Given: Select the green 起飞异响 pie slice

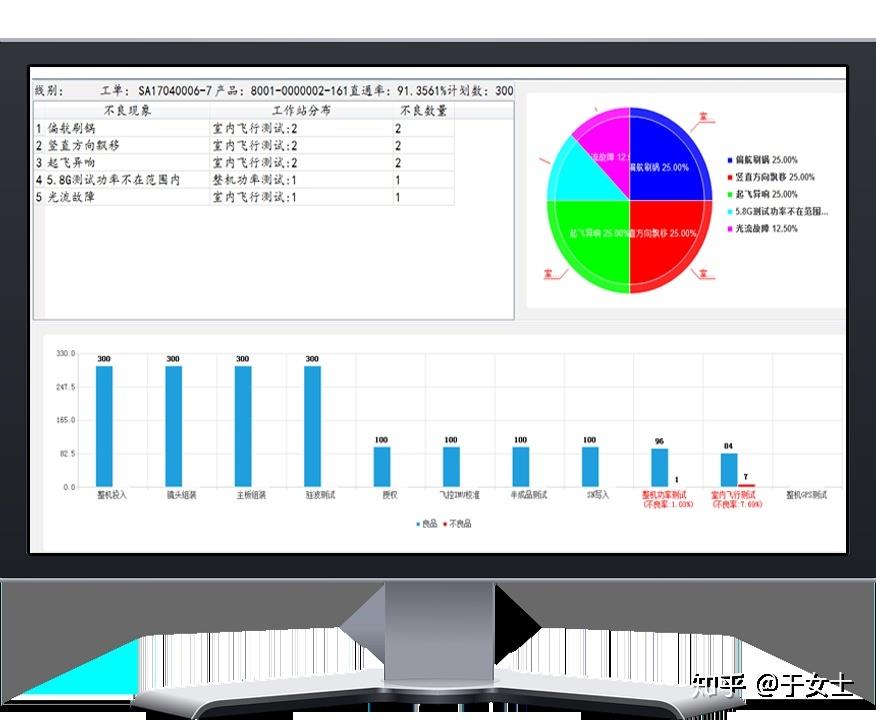Looking at the screenshot, I should click(x=590, y=240).
